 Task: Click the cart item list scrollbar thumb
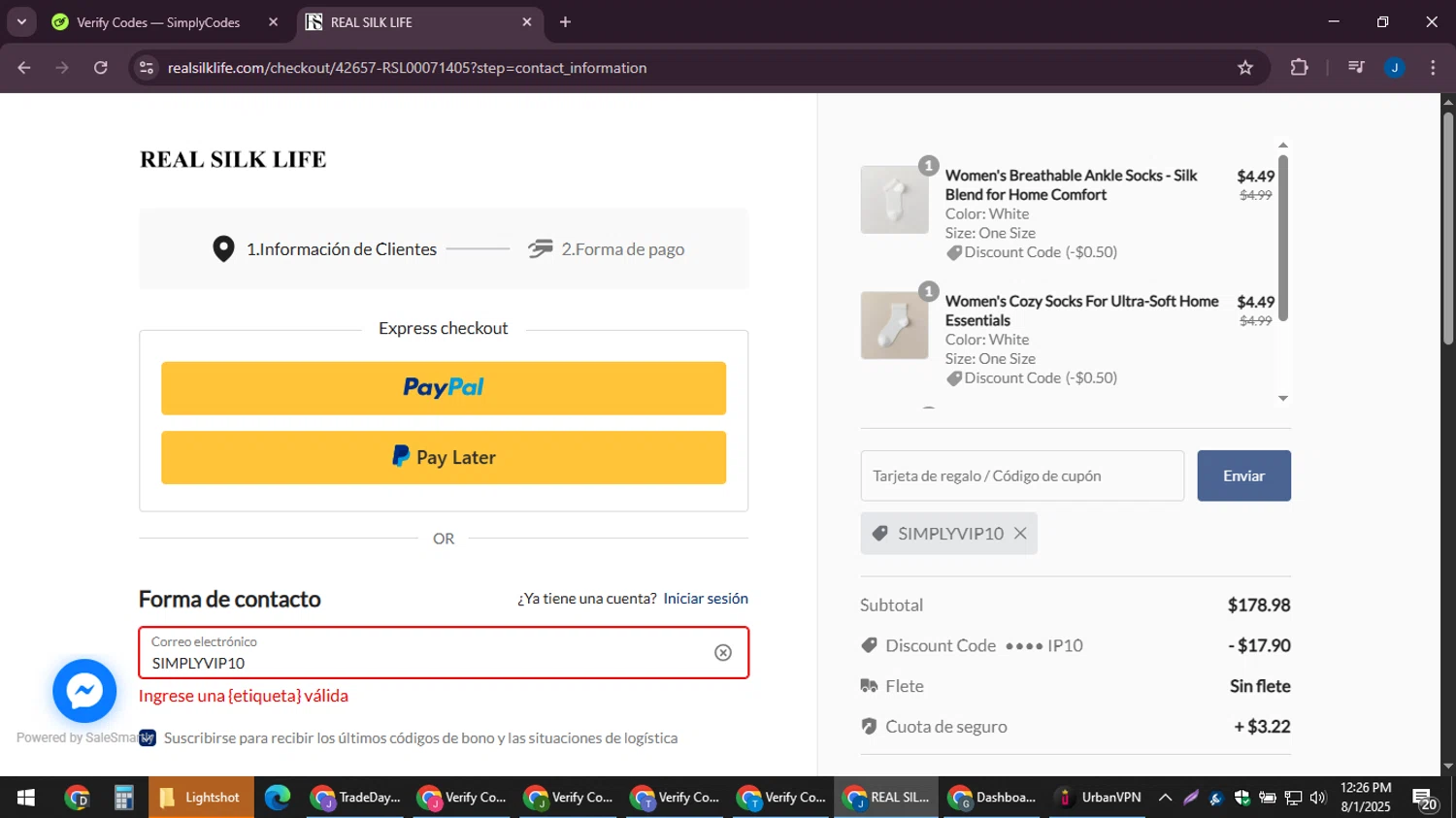tap(1283, 238)
